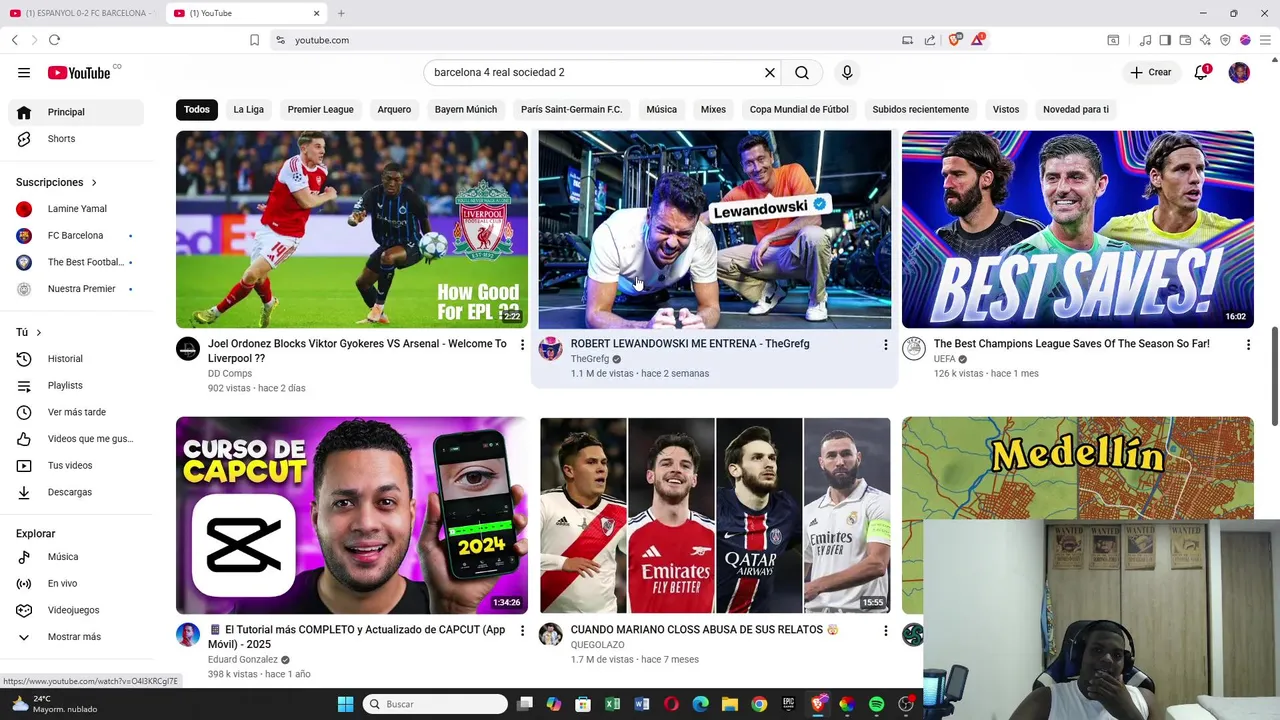Open the Best Saves video thumbnail

point(1077,229)
